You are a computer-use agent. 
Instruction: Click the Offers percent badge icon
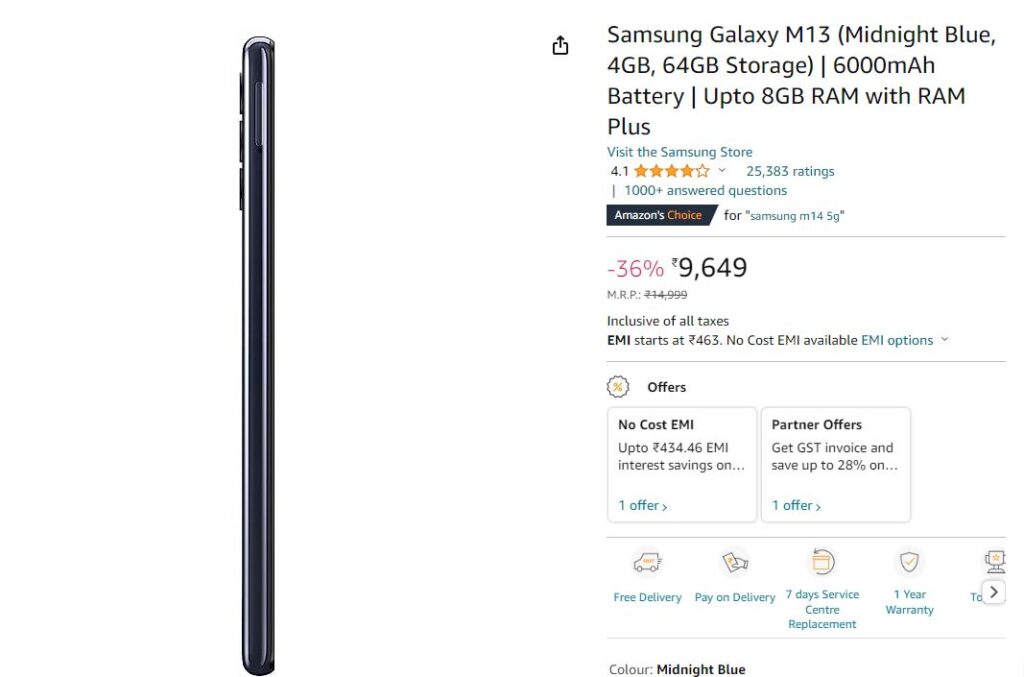(618, 387)
